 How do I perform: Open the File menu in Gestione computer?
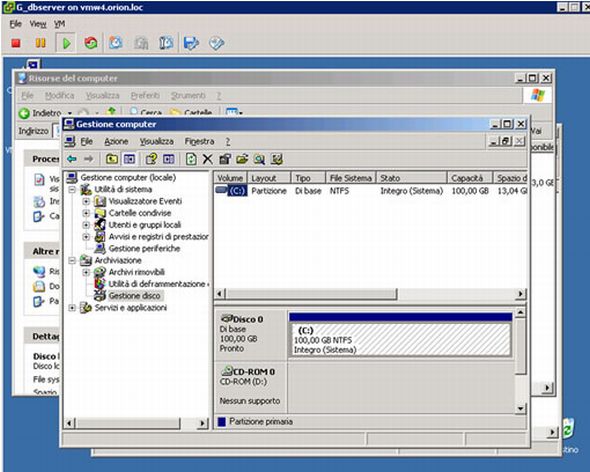pyautogui.click(x=86, y=142)
